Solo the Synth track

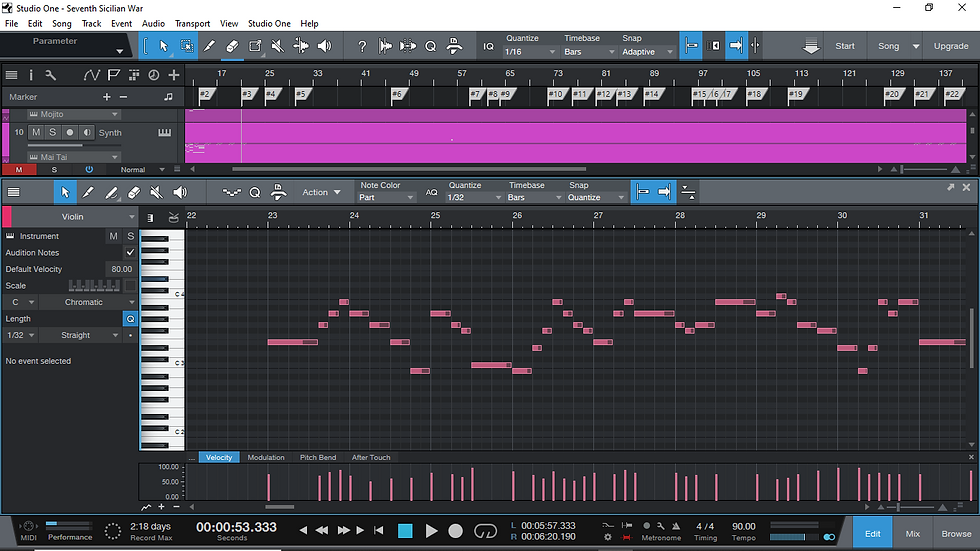point(52,132)
